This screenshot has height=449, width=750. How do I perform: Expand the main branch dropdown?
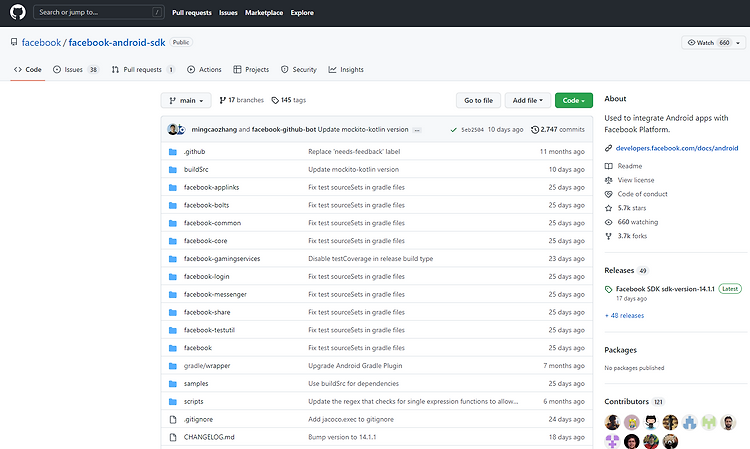(x=186, y=100)
